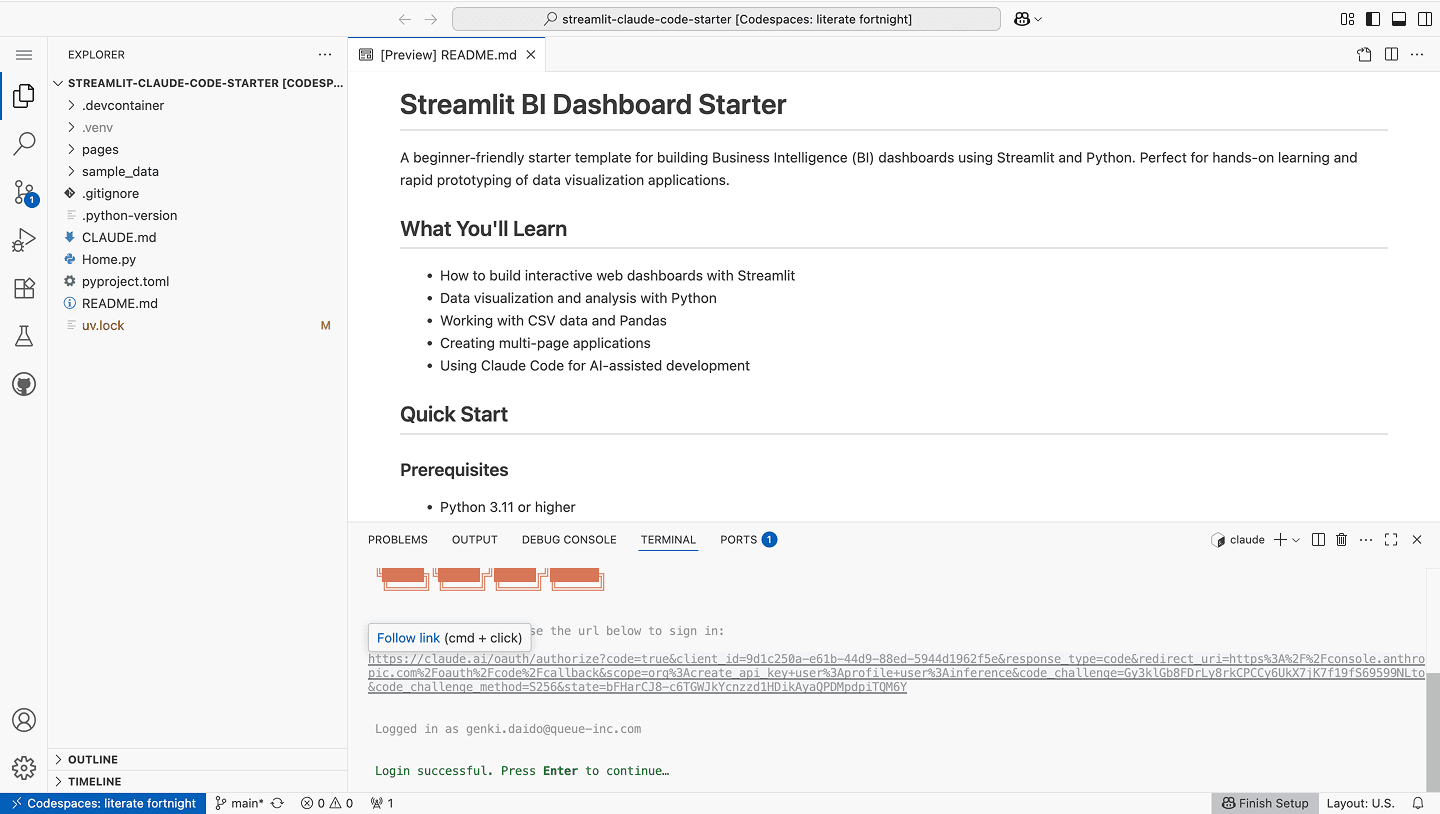Kill terminal with trash icon
1440x814 pixels.
click(1342, 540)
